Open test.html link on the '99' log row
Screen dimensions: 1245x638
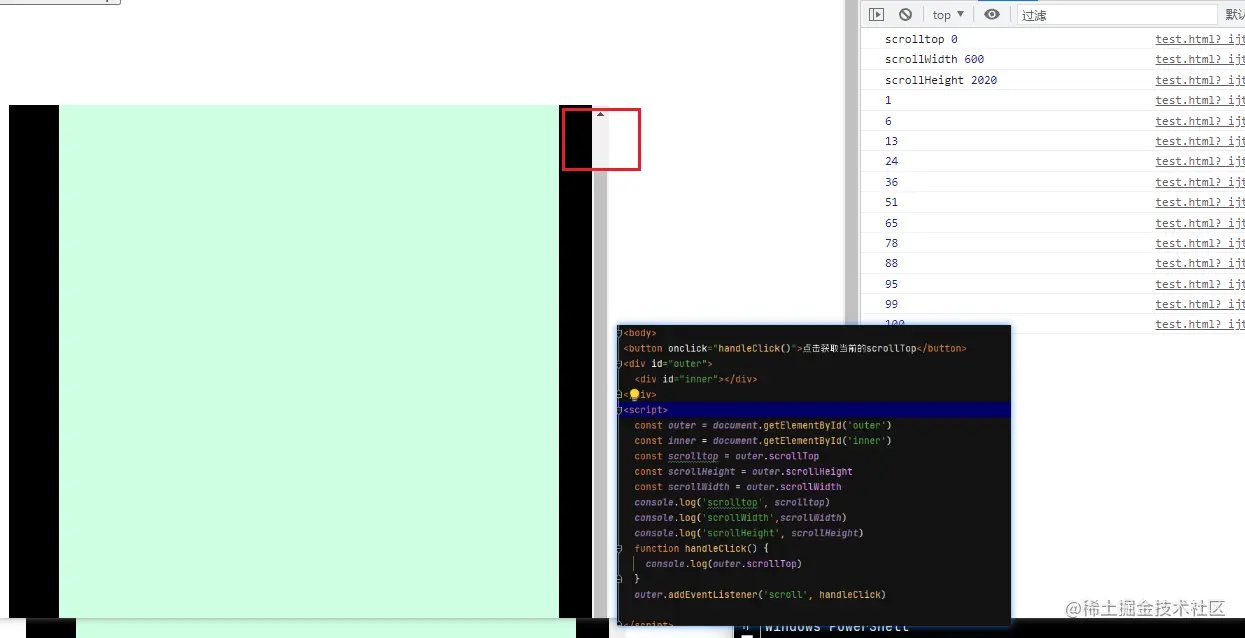(x=1200, y=304)
